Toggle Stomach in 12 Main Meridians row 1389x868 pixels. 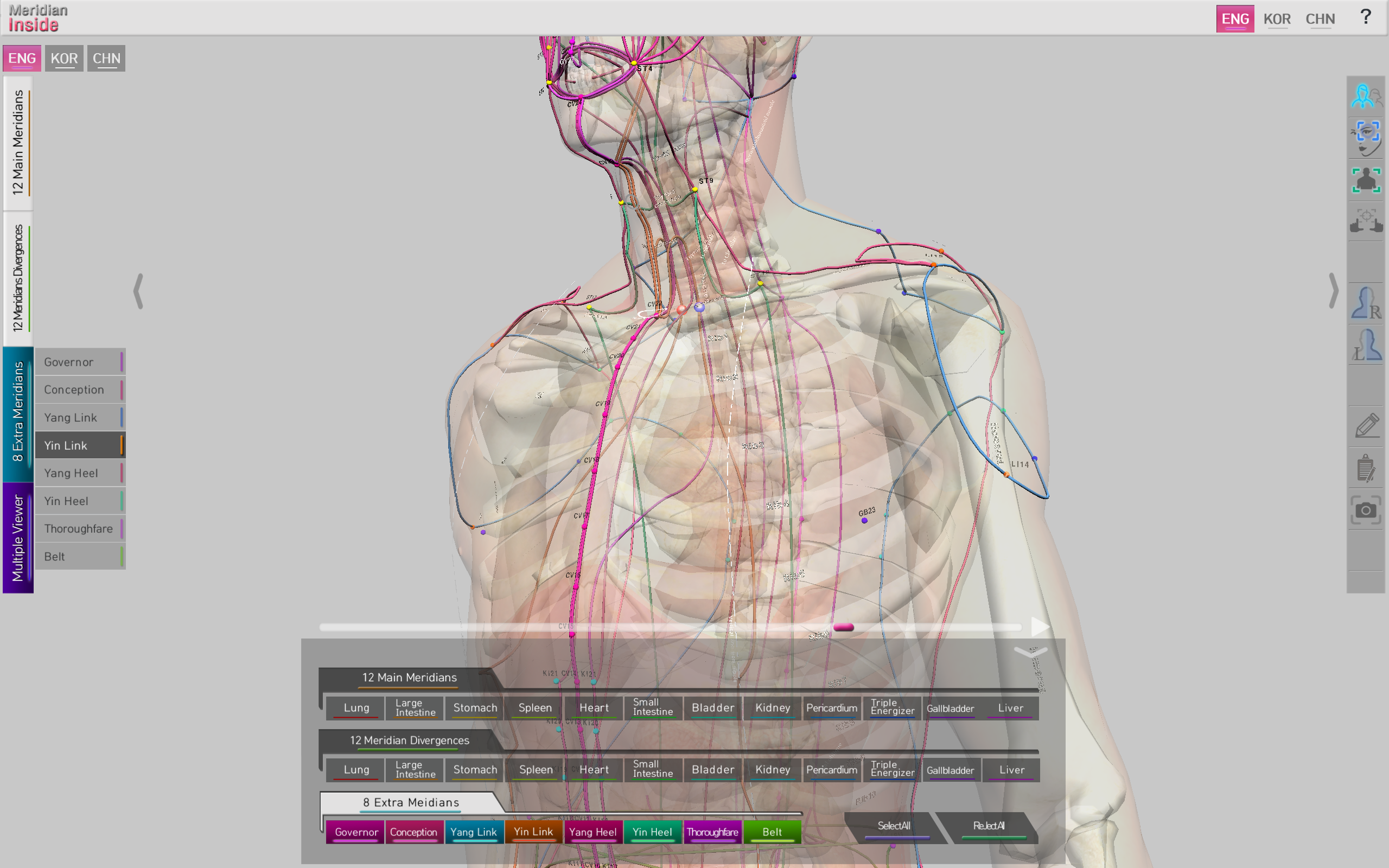coord(475,708)
